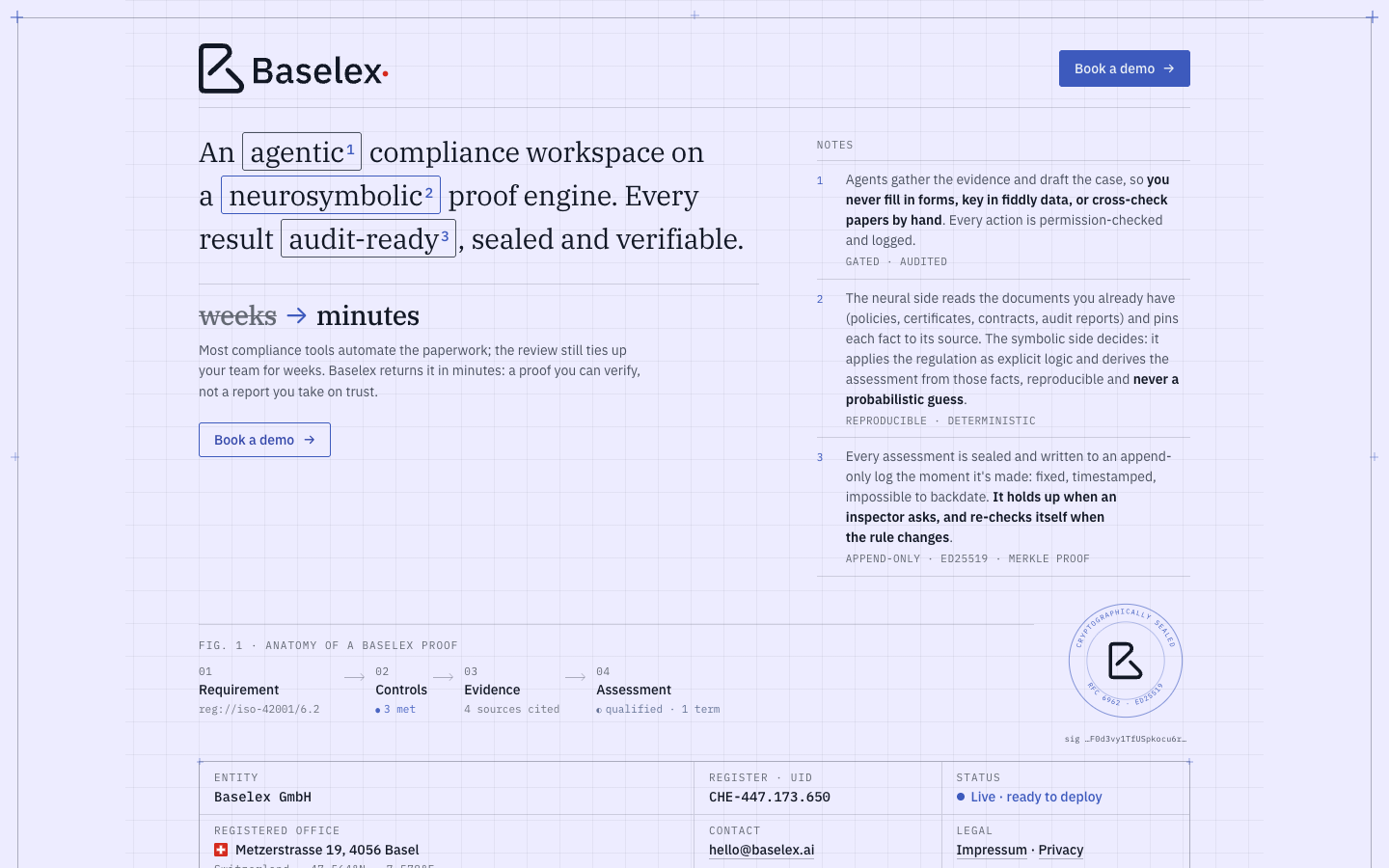Click the 'Baselex GmbH' entity name

coord(262,797)
